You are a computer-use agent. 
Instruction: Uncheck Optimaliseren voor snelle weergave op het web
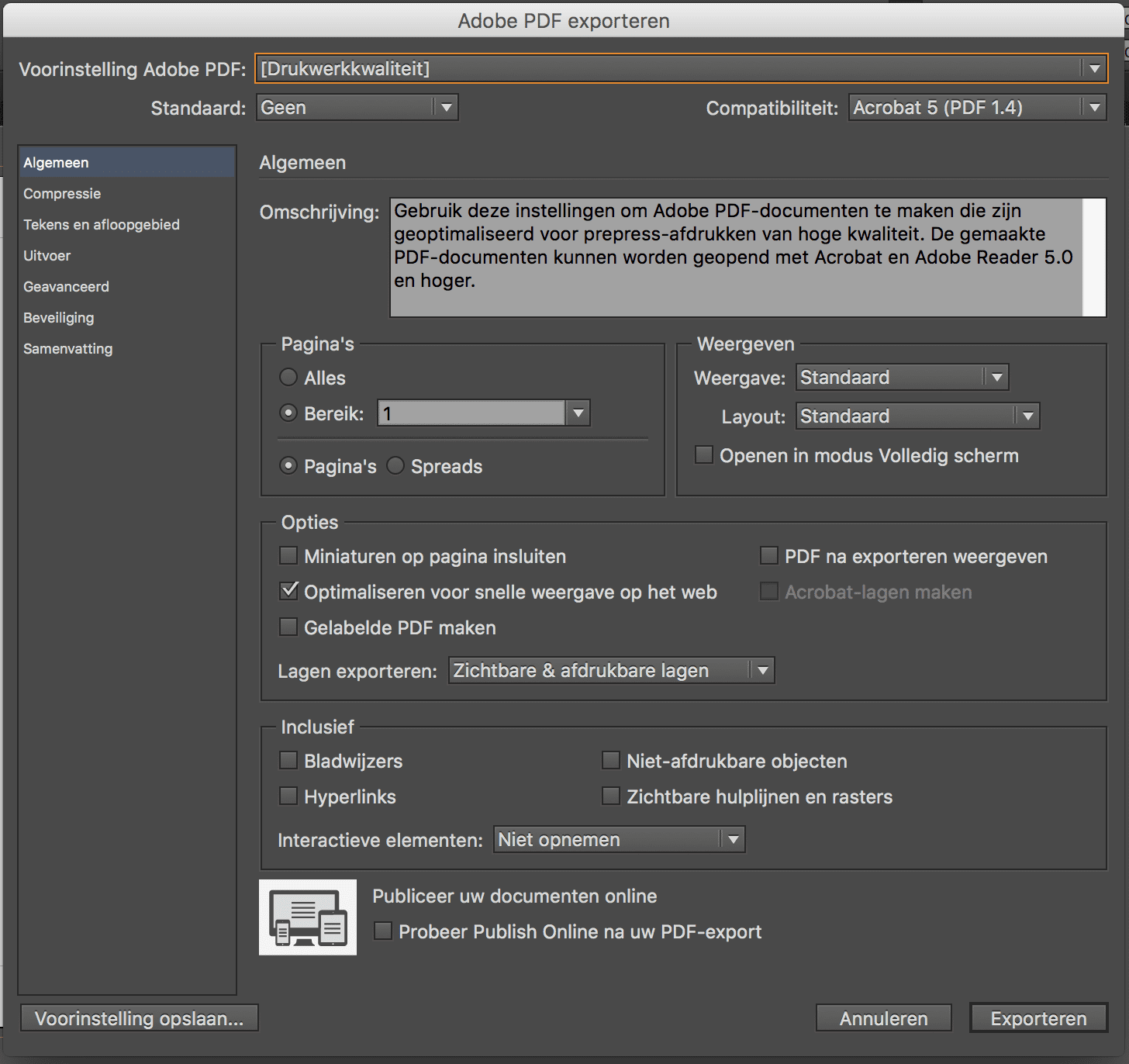click(x=288, y=591)
